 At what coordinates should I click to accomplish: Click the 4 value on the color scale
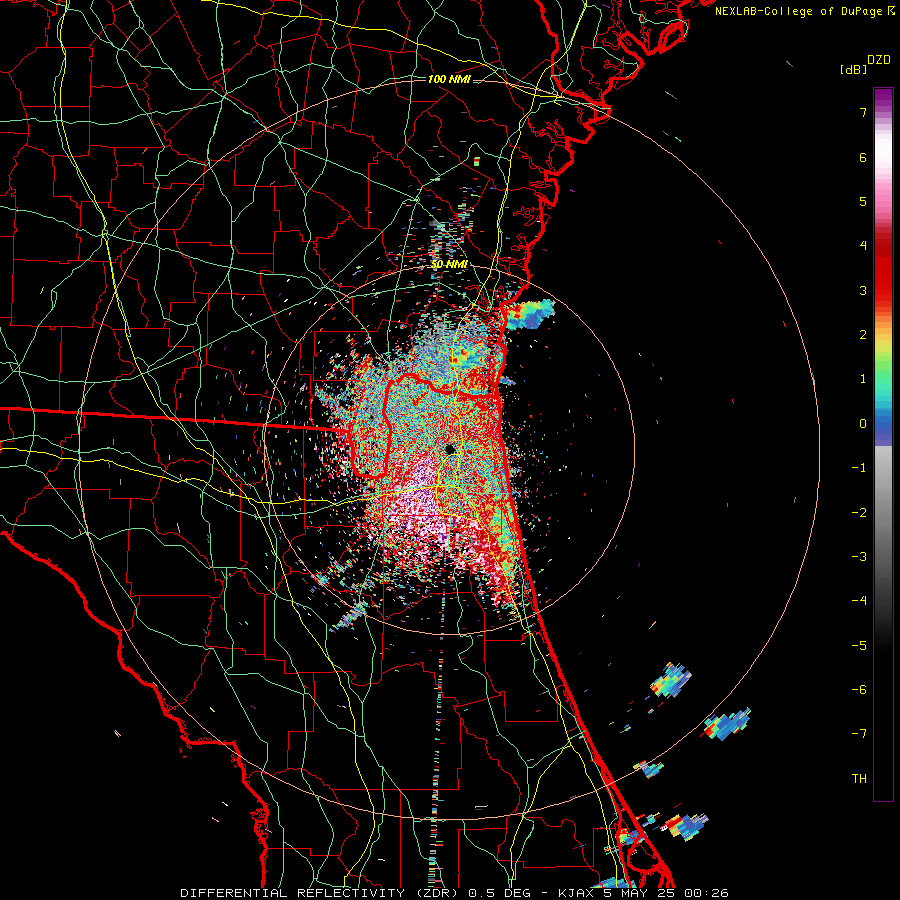[x=863, y=246]
